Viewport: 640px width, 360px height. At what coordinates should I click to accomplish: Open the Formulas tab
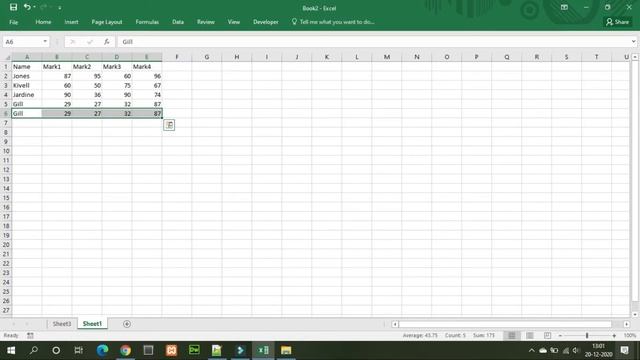tap(147, 22)
